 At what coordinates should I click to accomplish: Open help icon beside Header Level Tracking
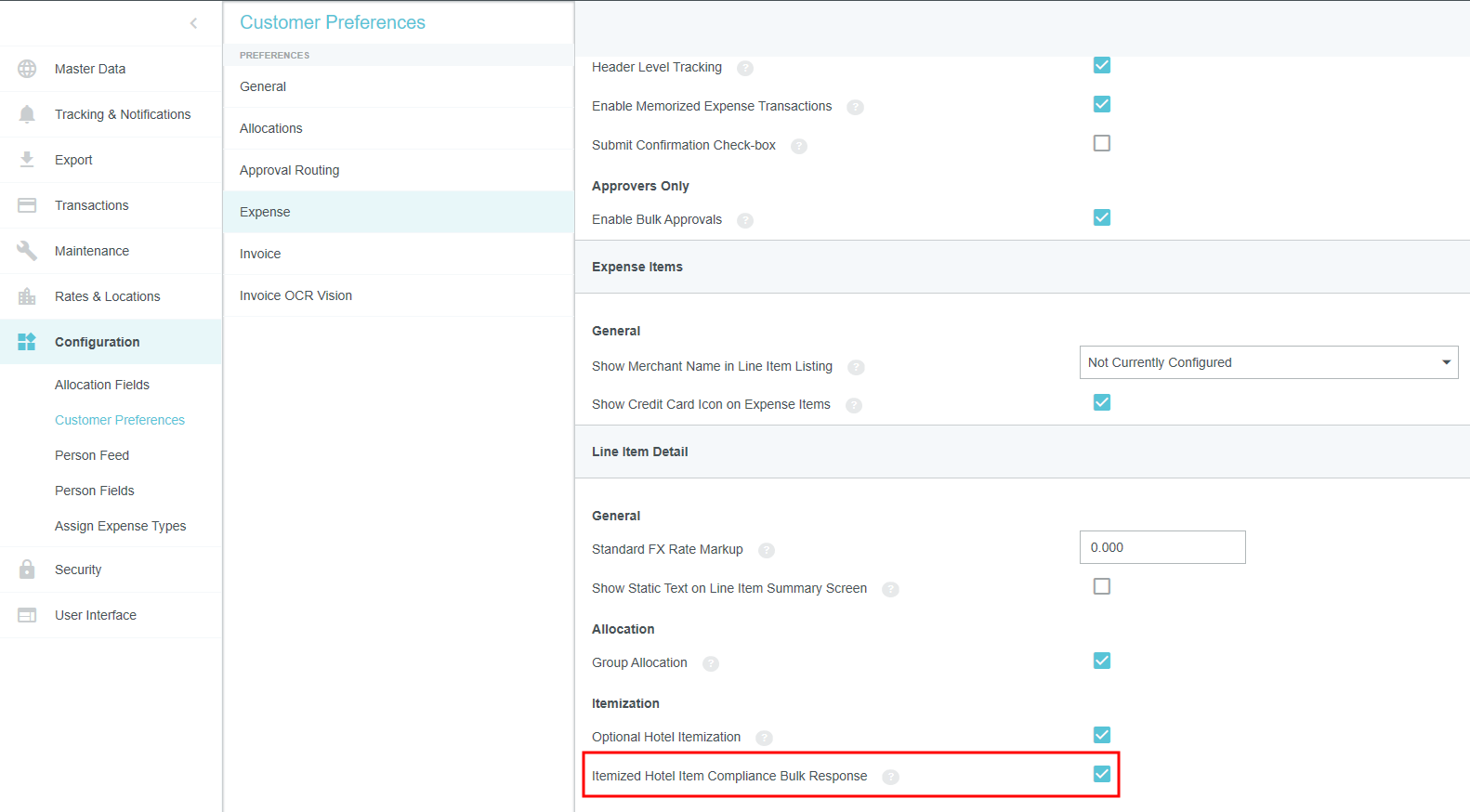(x=745, y=68)
